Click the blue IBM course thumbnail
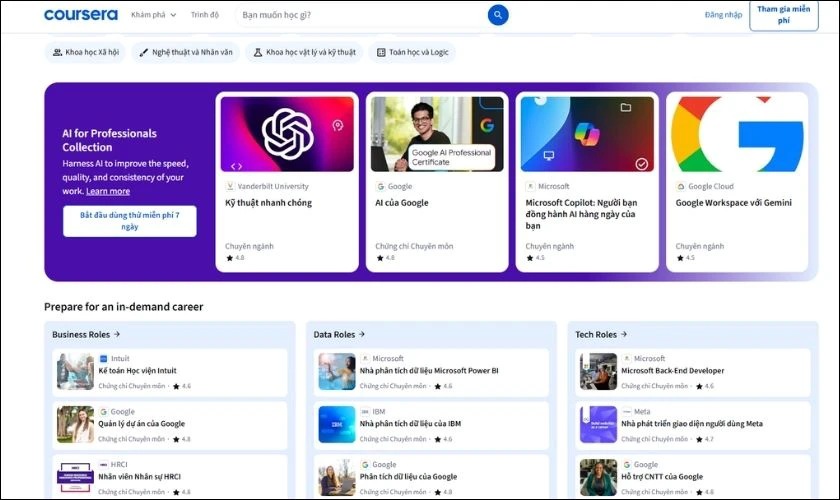This screenshot has height=500, width=840. click(337, 424)
